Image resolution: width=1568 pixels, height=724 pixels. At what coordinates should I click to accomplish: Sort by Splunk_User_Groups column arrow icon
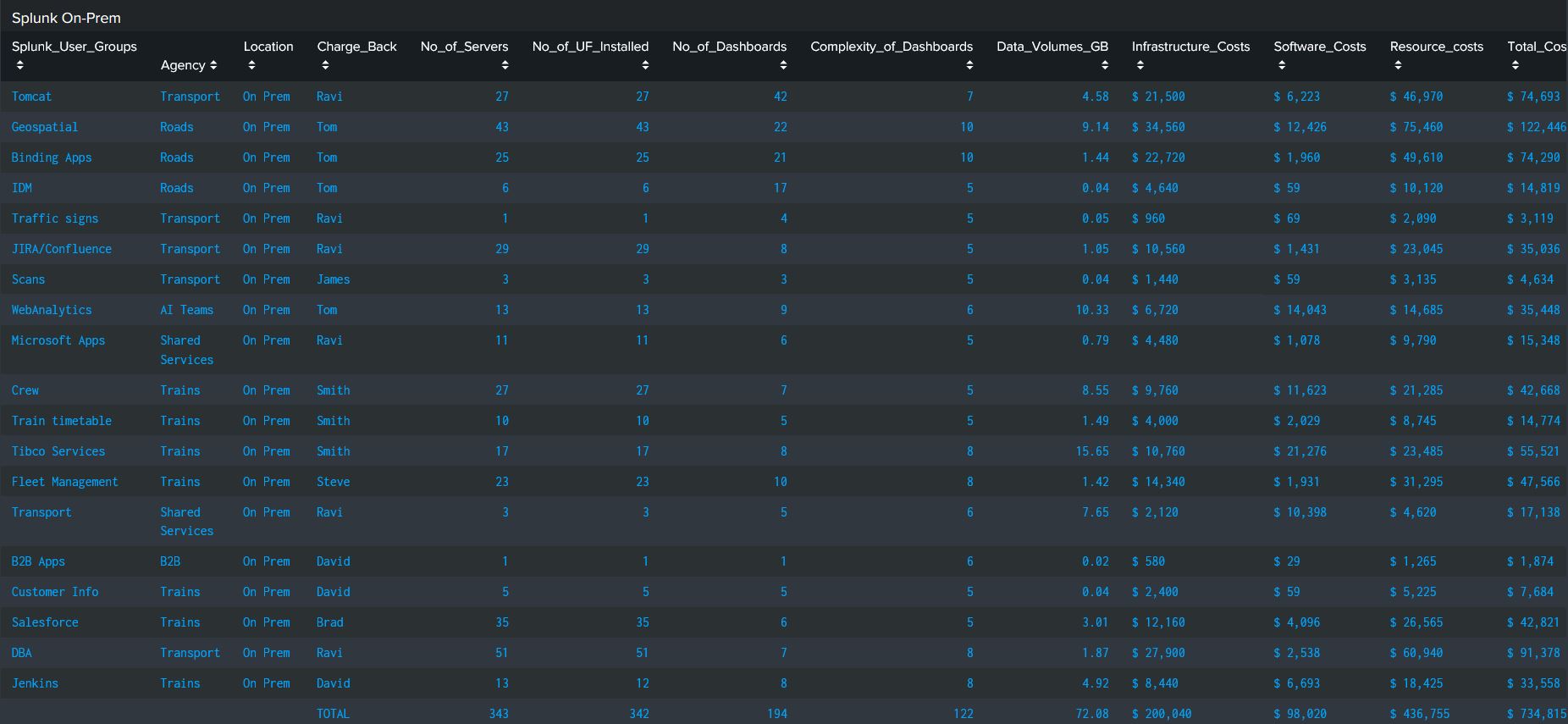pyautogui.click(x=20, y=65)
